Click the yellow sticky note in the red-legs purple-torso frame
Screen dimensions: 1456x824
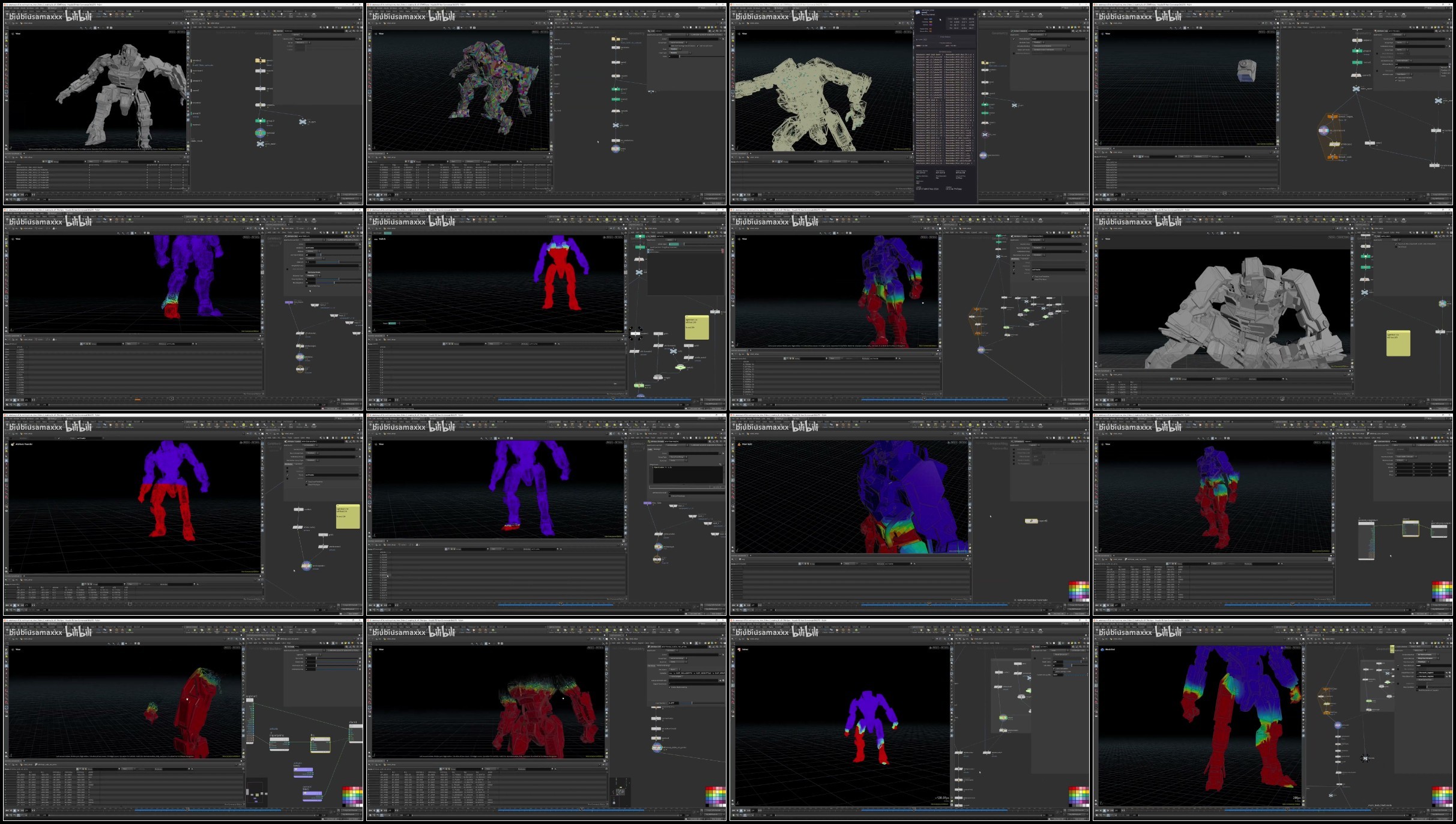(347, 516)
